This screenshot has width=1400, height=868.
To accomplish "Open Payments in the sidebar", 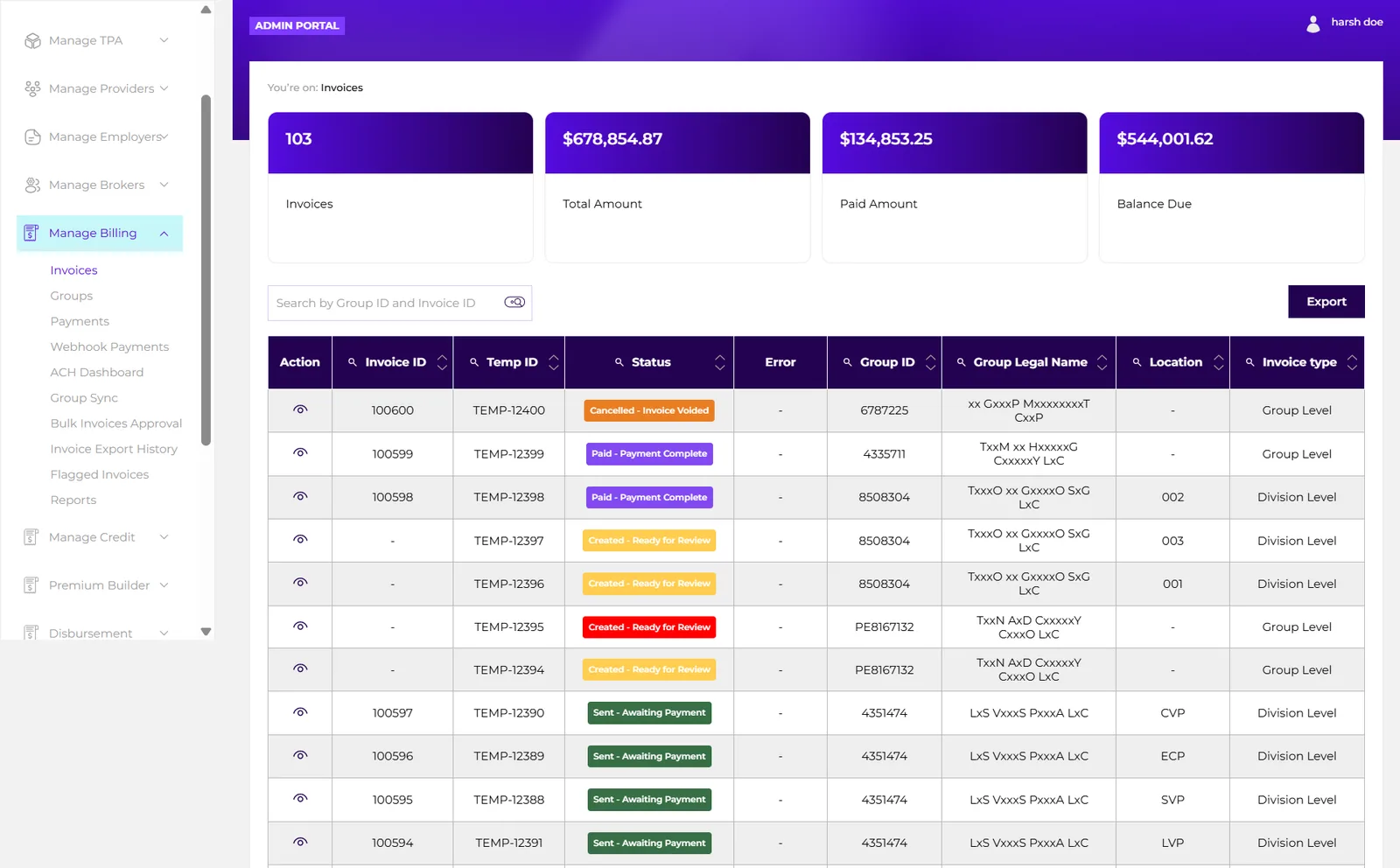I will coord(80,321).
